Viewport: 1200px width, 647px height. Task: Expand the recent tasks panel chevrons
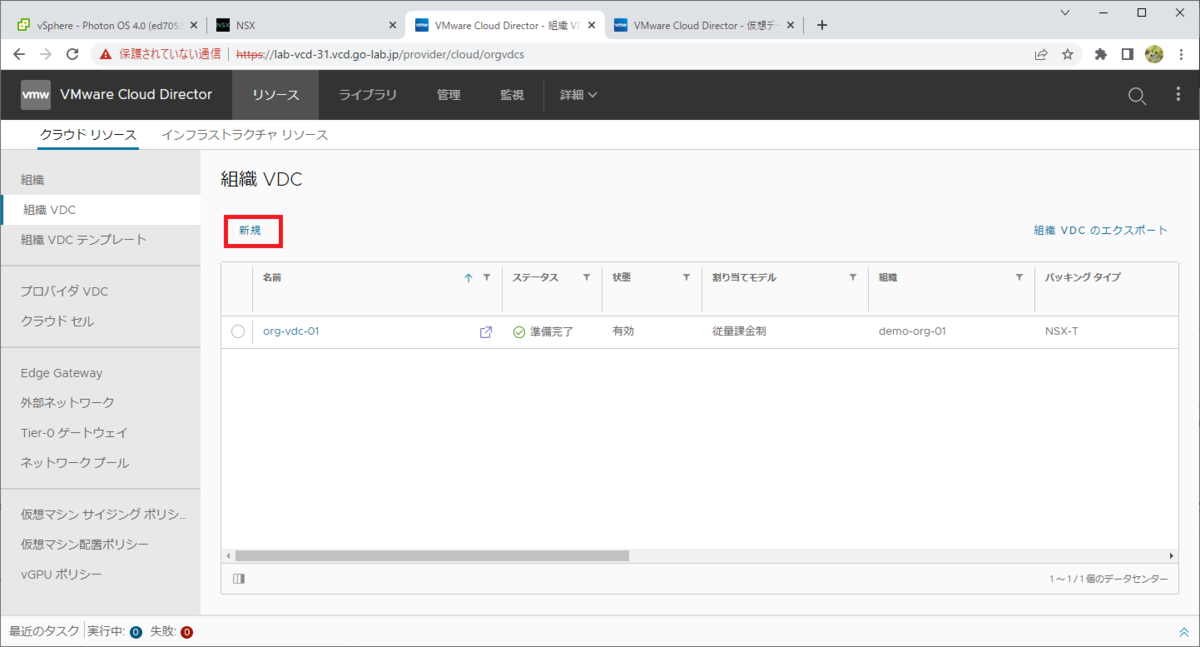pyautogui.click(x=1184, y=632)
